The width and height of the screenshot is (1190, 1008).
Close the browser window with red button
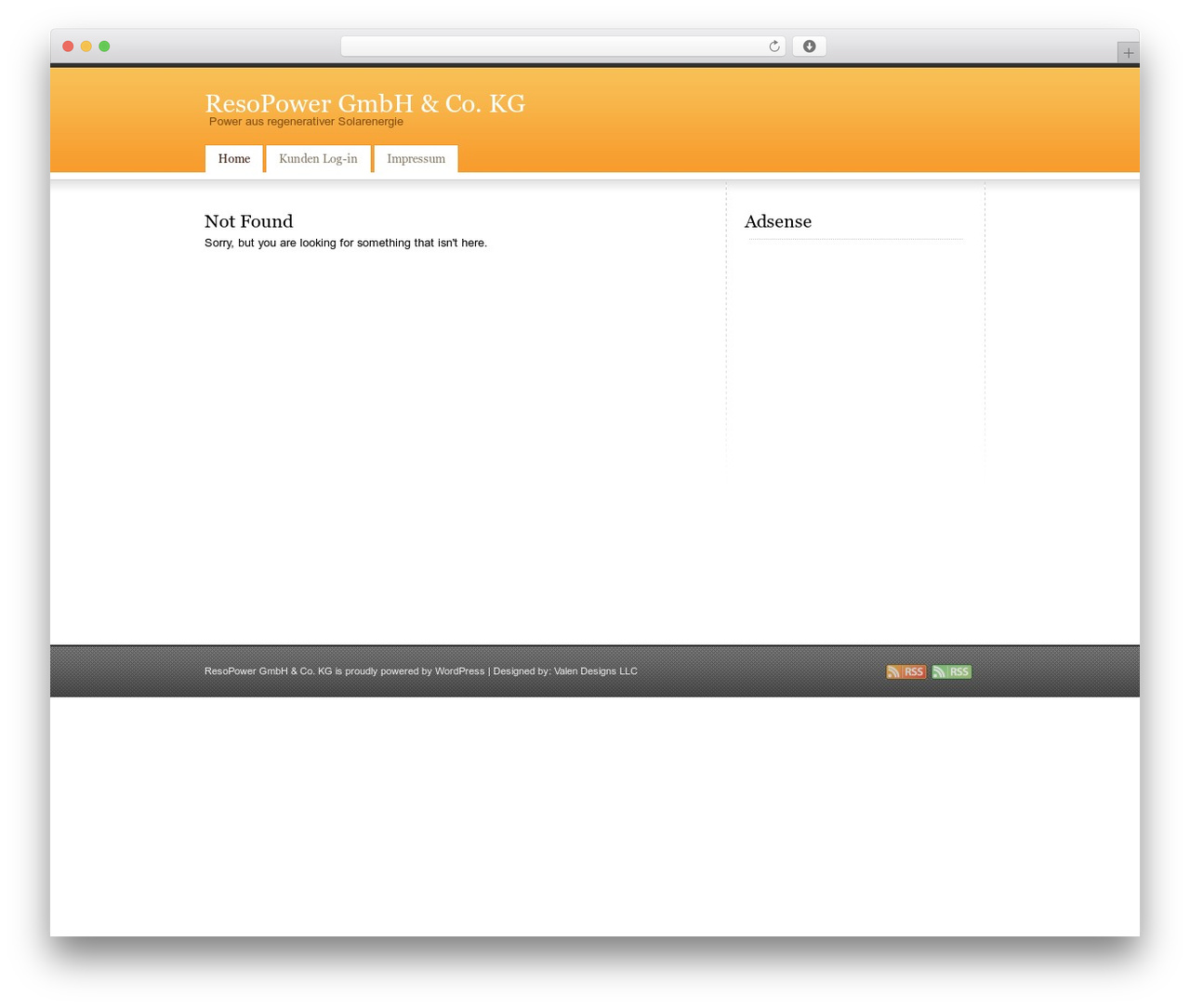68,46
